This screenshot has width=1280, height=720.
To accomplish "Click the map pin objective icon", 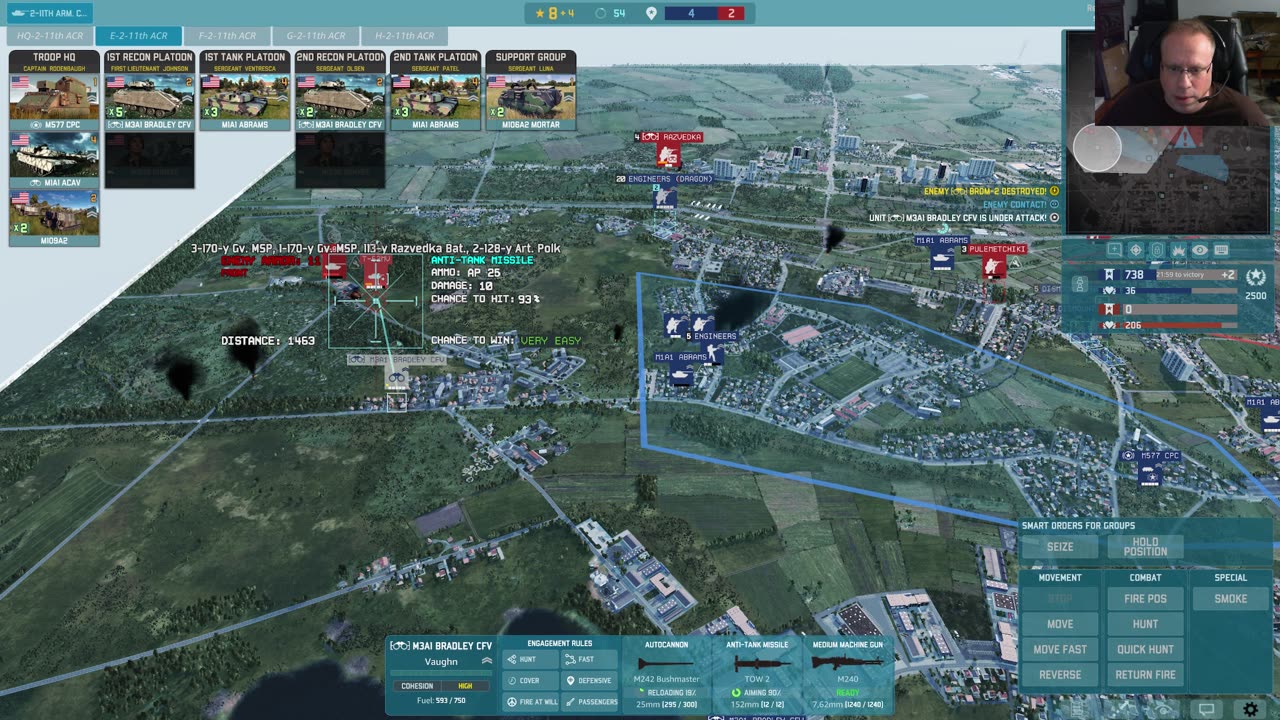I will (x=651, y=13).
